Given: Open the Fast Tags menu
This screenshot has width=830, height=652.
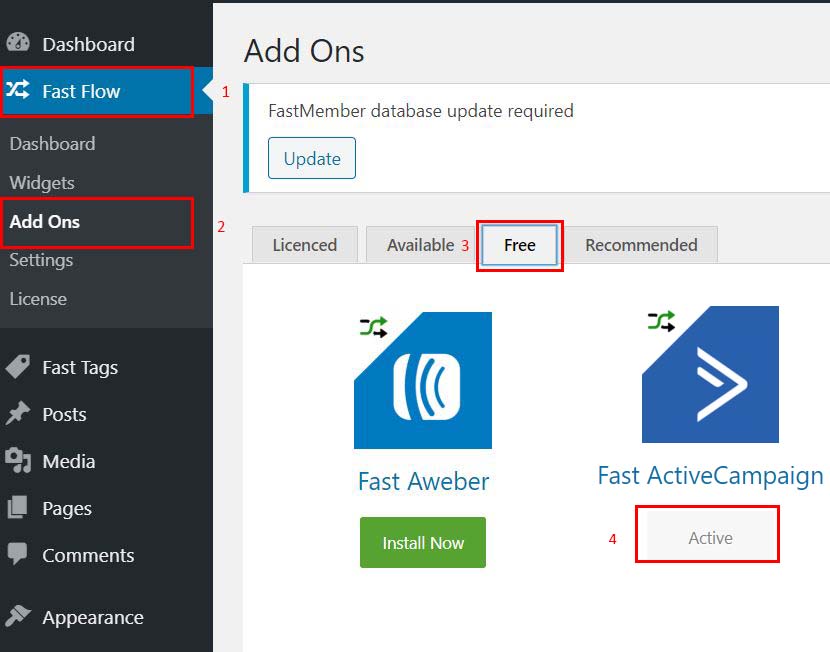Looking at the screenshot, I should point(106,367).
